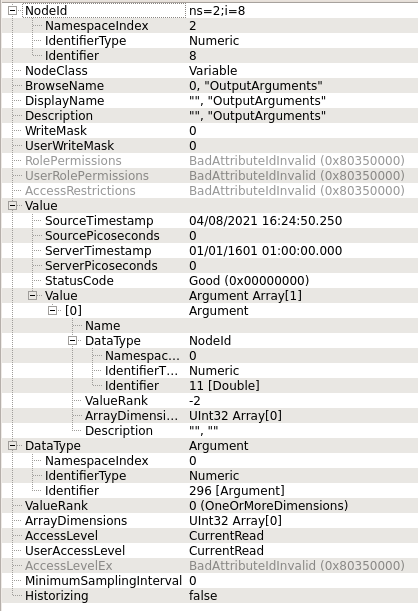Select the greyed RolePermissions row
This screenshot has width=418, height=611.
[210, 161]
